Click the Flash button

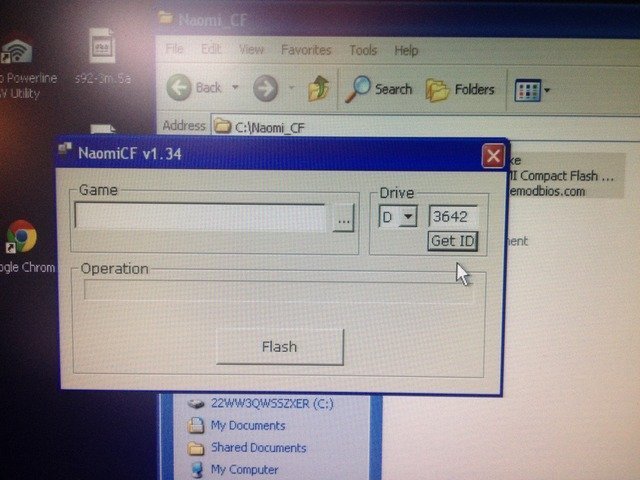point(279,347)
